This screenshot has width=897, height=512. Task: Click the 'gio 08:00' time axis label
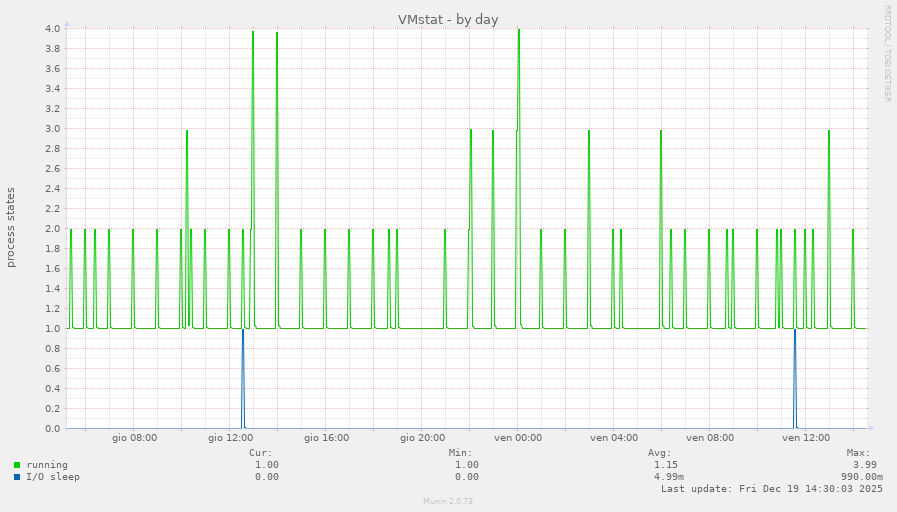pyautogui.click(x=134, y=438)
